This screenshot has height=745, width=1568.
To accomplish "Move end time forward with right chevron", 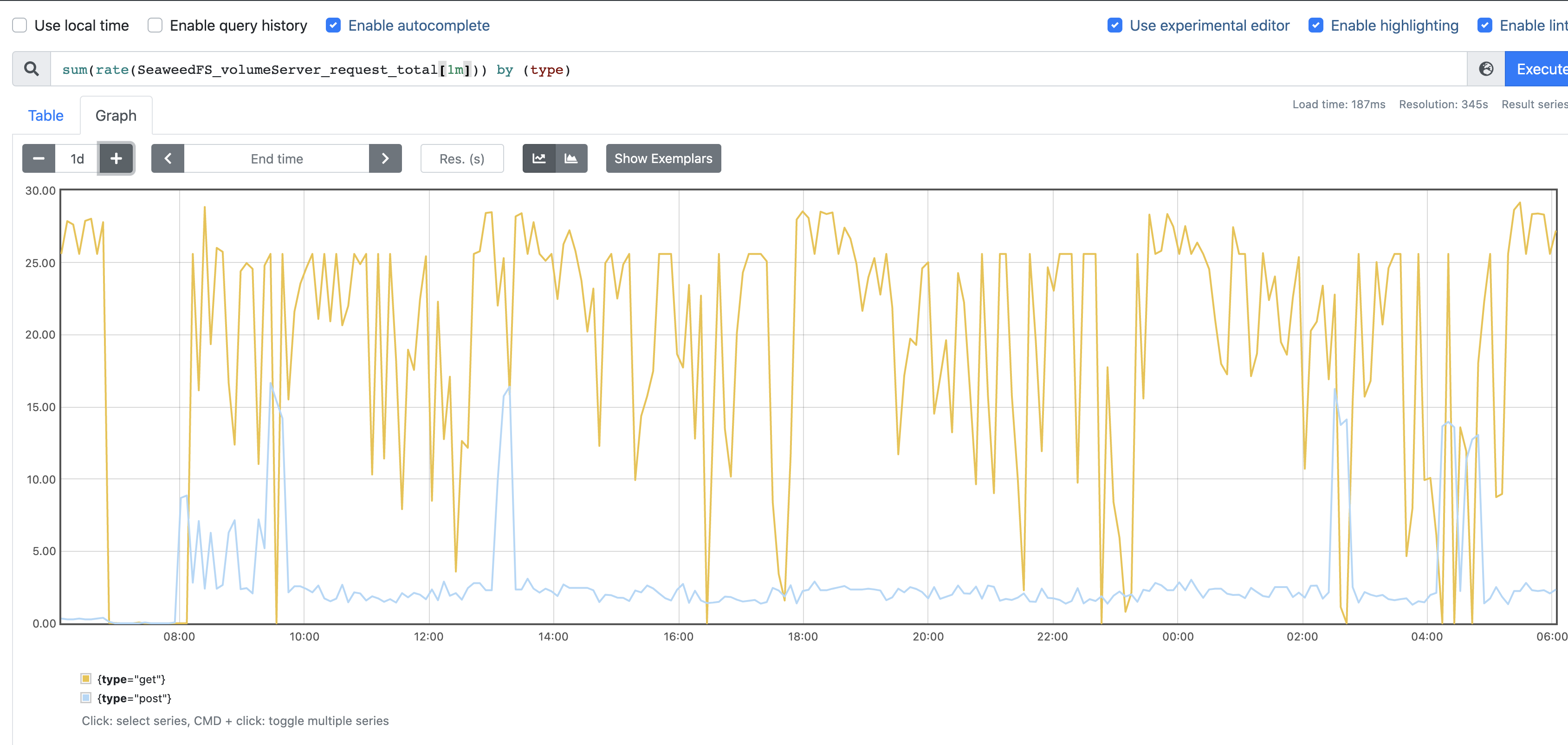I will click(385, 158).
